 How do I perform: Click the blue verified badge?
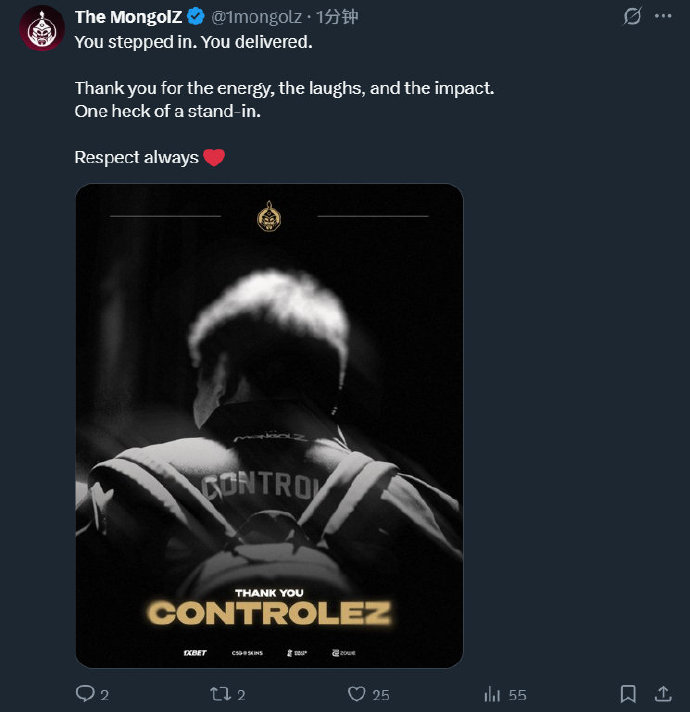(x=194, y=17)
